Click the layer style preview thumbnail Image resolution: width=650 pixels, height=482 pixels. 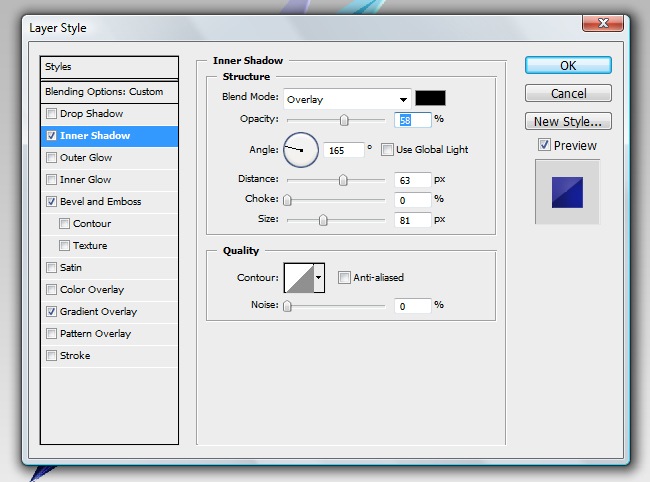pyautogui.click(x=566, y=189)
